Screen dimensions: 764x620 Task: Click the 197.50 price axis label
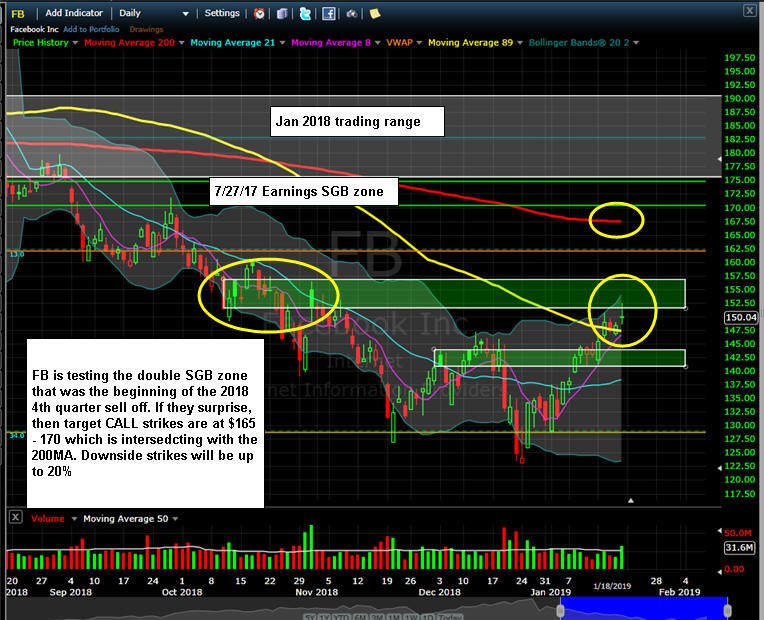[x=740, y=58]
